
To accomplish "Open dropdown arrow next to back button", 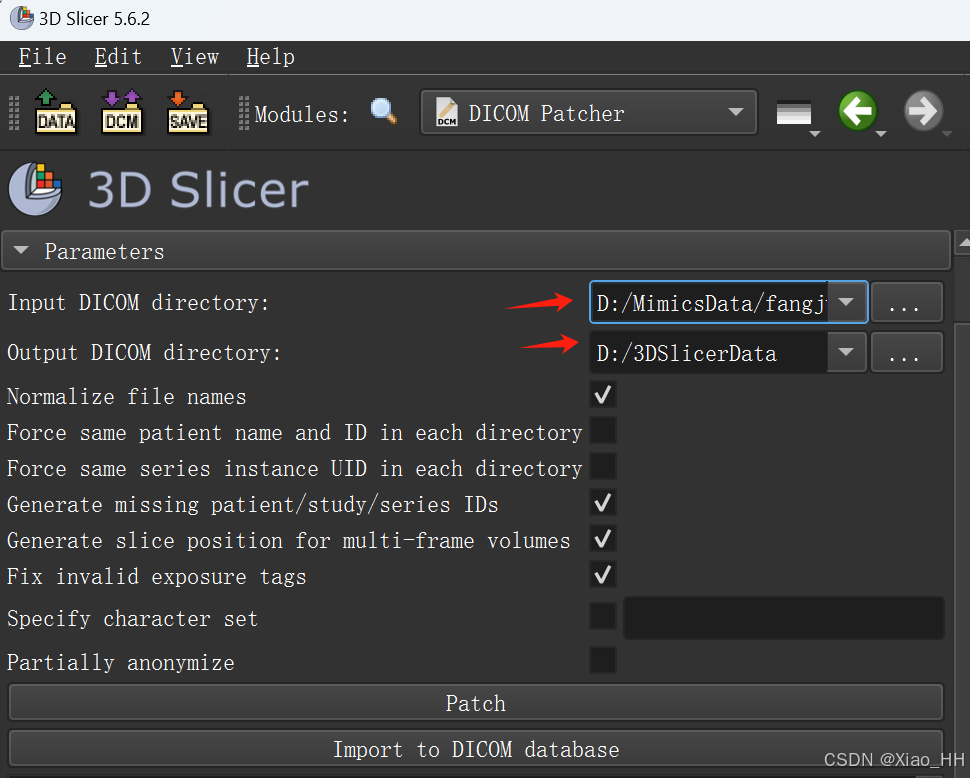I will coord(882,134).
